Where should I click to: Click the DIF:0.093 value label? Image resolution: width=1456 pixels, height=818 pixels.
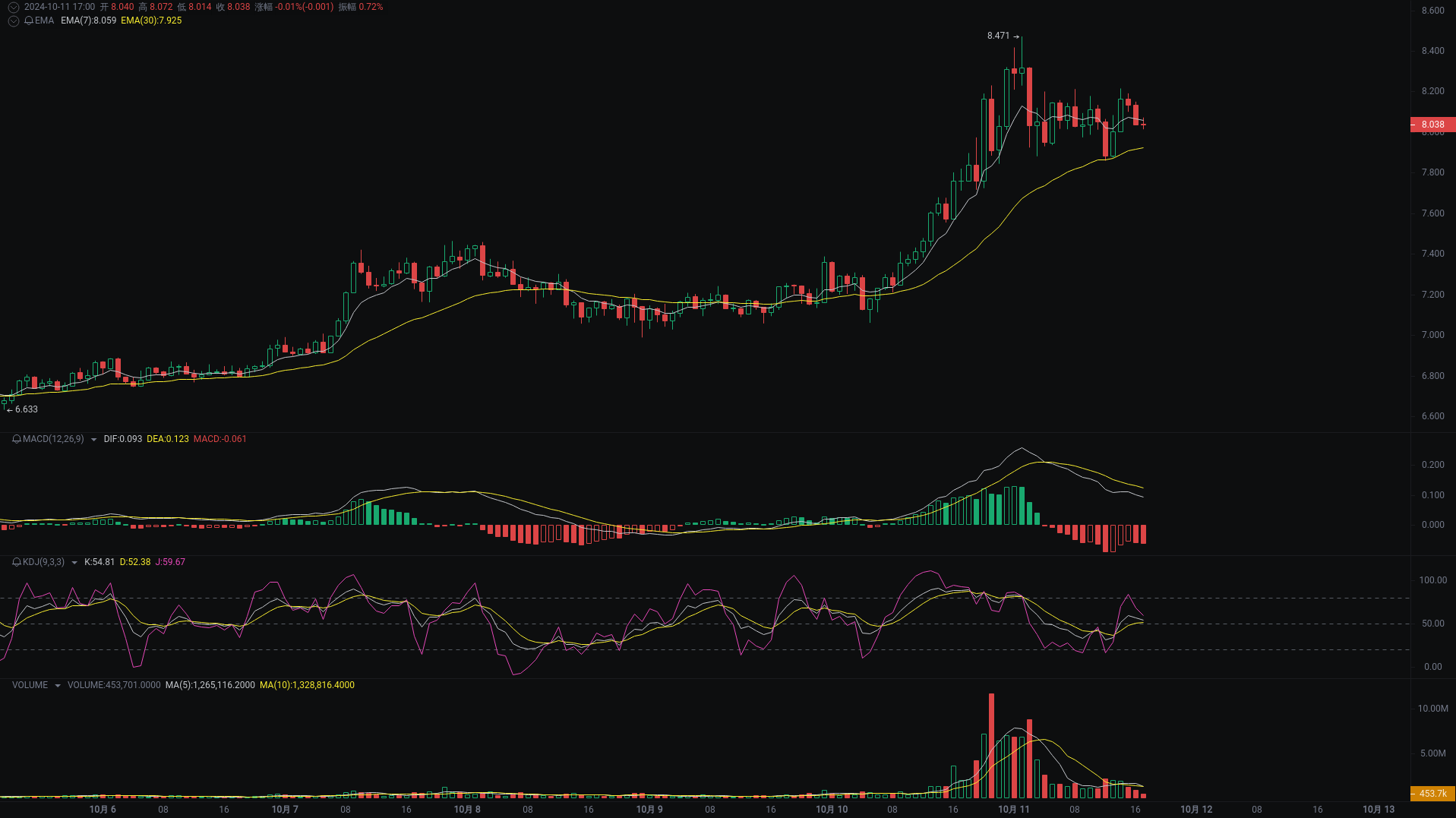point(122,439)
